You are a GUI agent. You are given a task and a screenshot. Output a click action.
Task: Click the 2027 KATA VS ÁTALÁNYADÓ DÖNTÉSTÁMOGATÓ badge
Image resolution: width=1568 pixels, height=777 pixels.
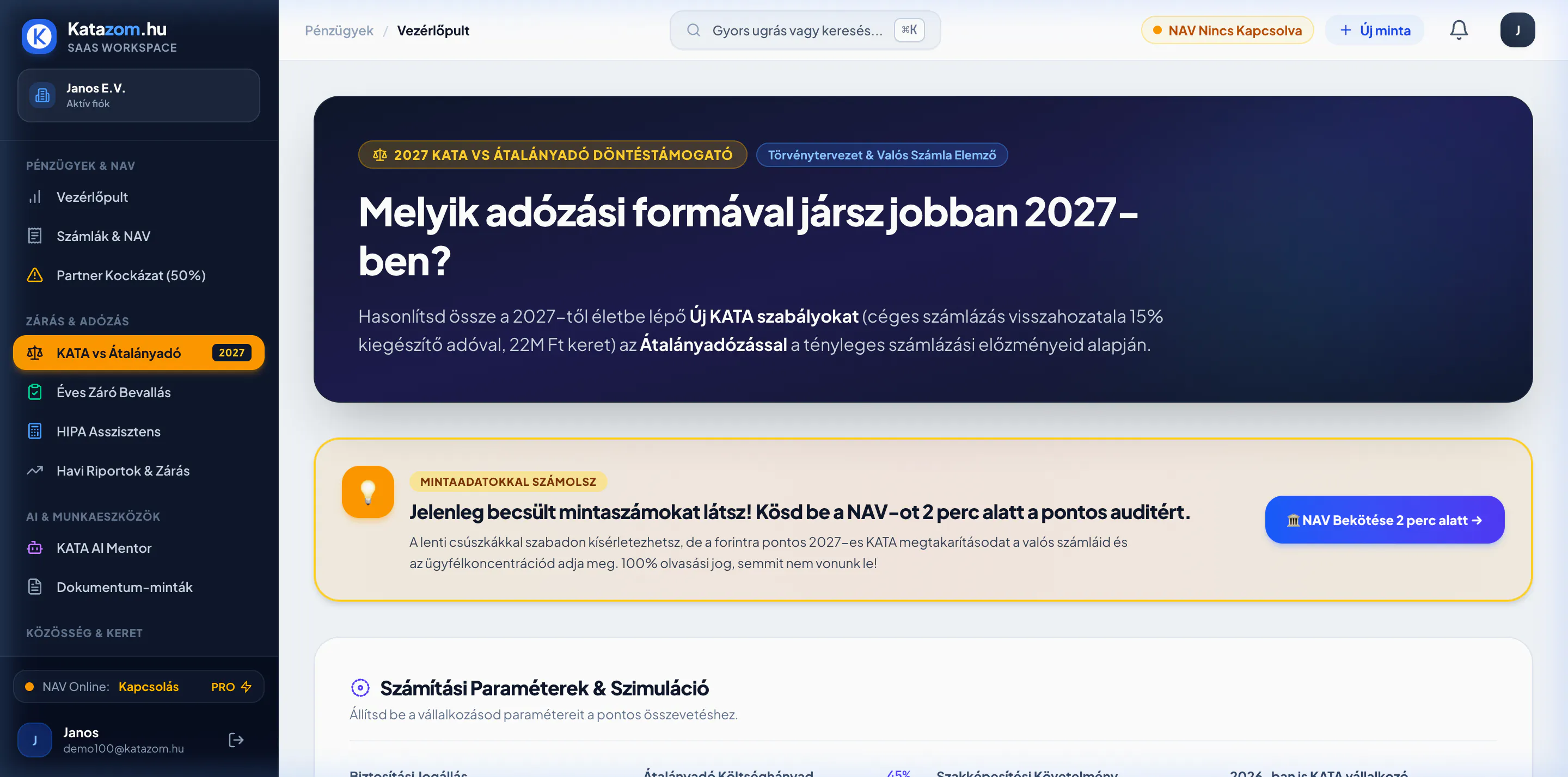tap(552, 155)
